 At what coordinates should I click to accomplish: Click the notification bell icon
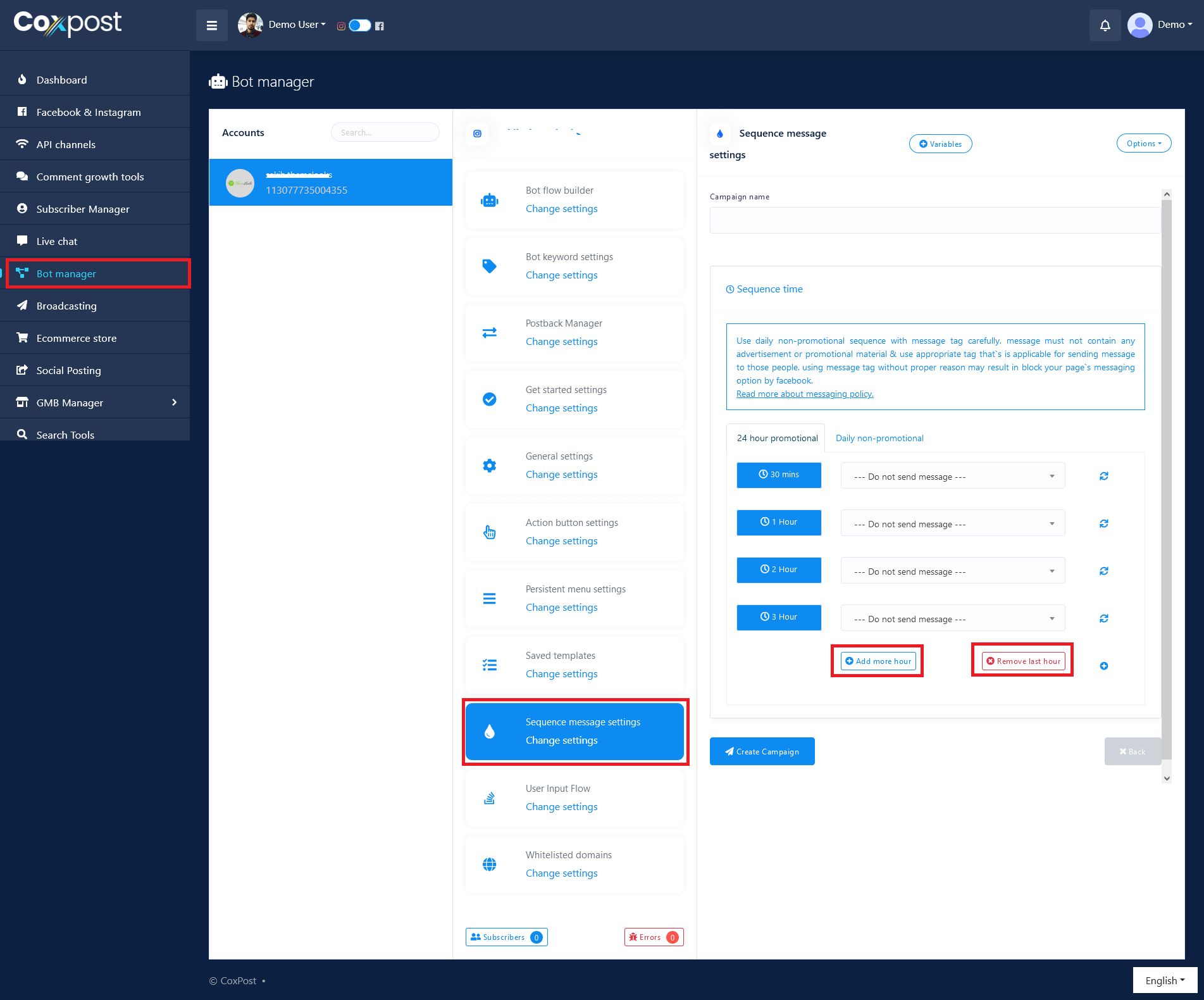tap(1105, 25)
